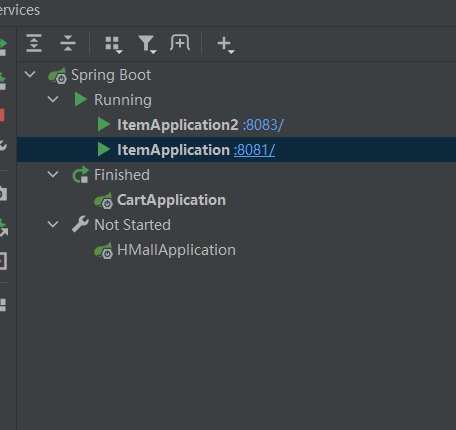Click the Spring Boot leaf icon
456x430 pixels.
click(57, 75)
